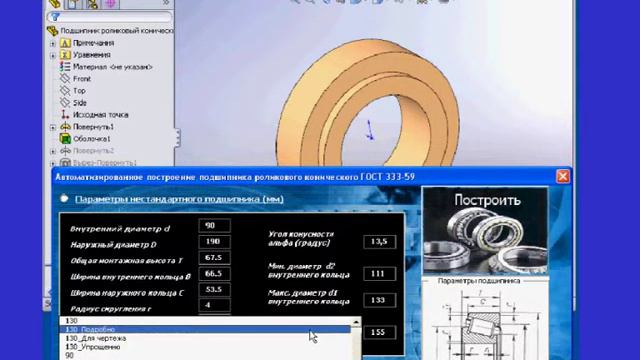Click the Общая монтажная высота T field

[x=214, y=258]
